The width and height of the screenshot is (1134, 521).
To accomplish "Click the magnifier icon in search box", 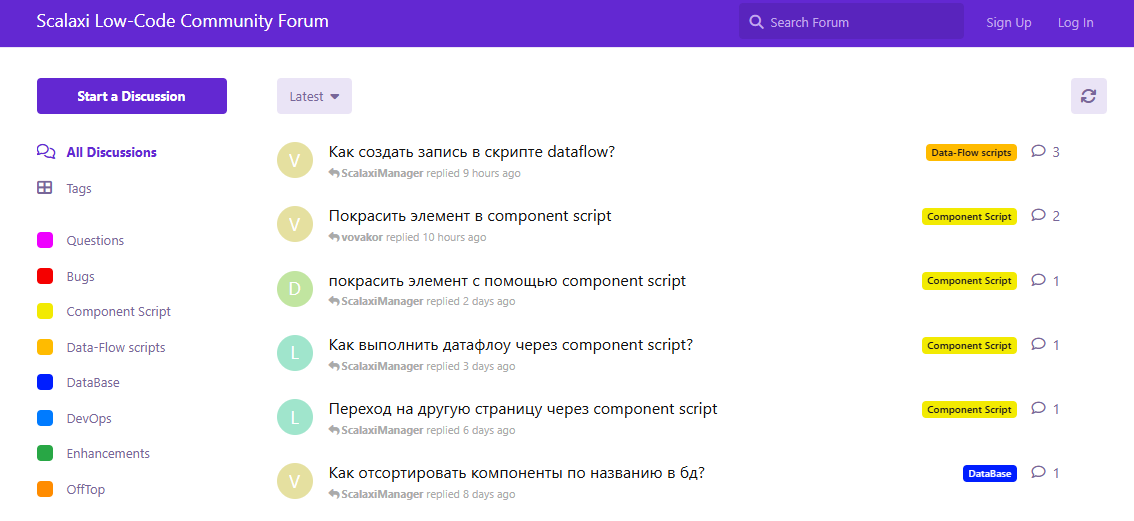I will click(x=756, y=22).
